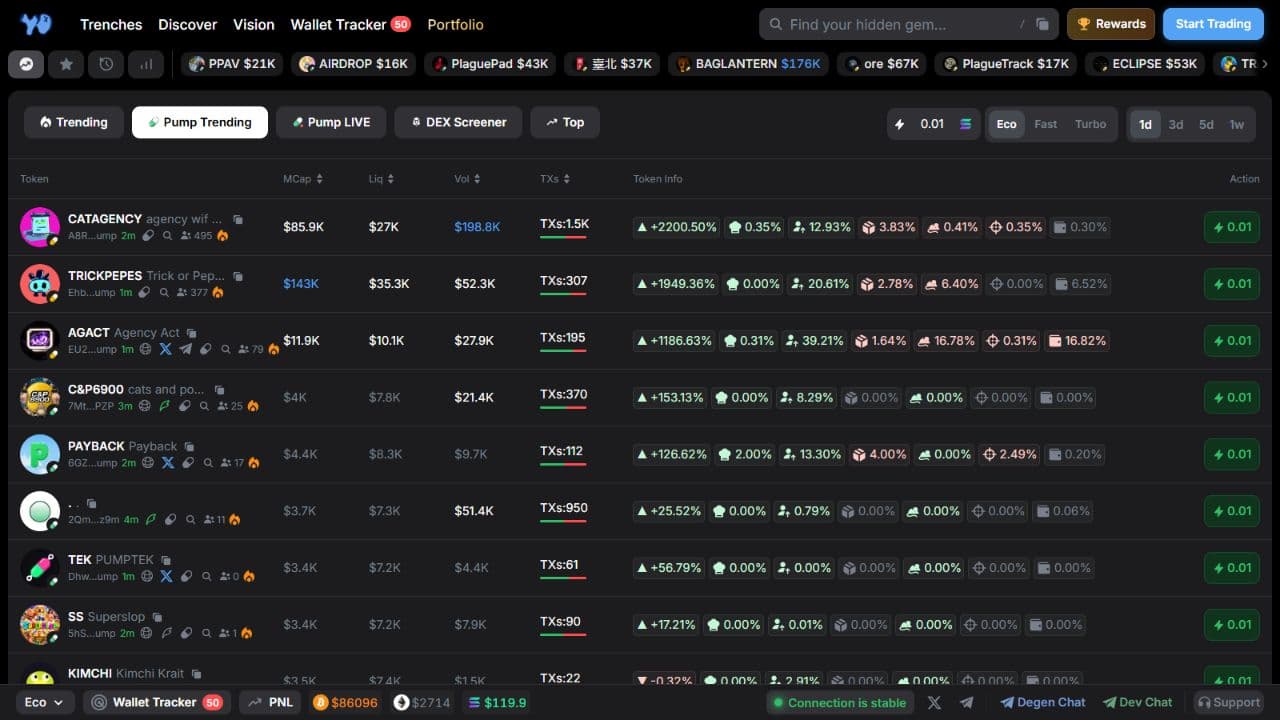Viewport: 1280px width, 720px height.
Task: Switch to Fast speed mode
Action: [x=1046, y=124]
